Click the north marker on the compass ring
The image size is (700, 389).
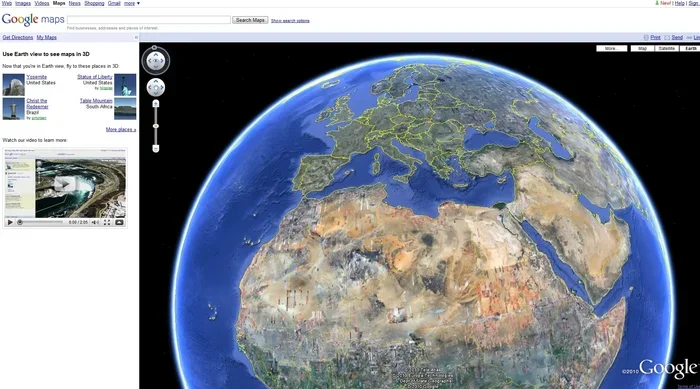click(x=154, y=47)
